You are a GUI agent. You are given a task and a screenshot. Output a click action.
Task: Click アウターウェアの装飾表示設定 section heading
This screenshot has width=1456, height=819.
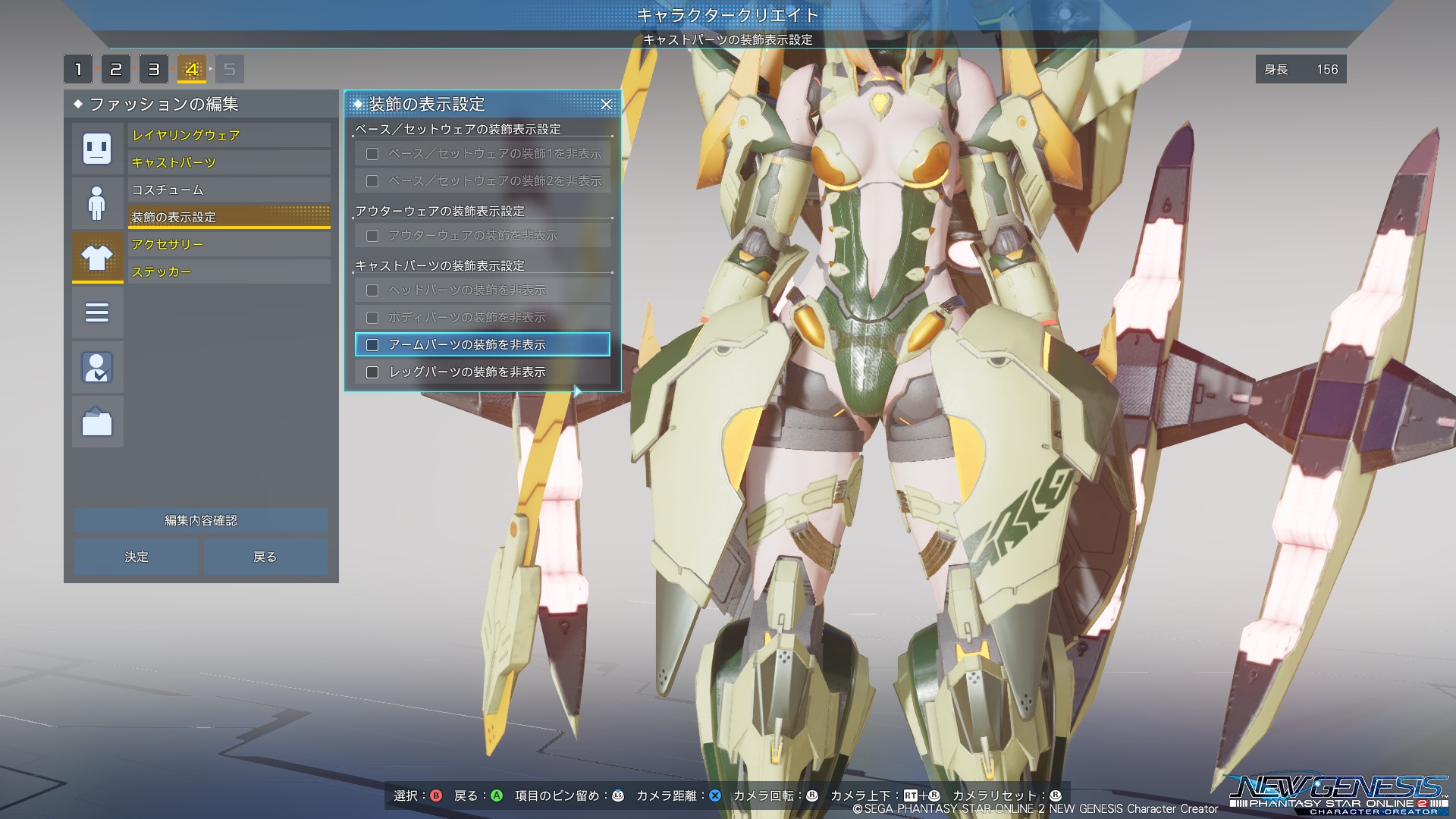[440, 211]
